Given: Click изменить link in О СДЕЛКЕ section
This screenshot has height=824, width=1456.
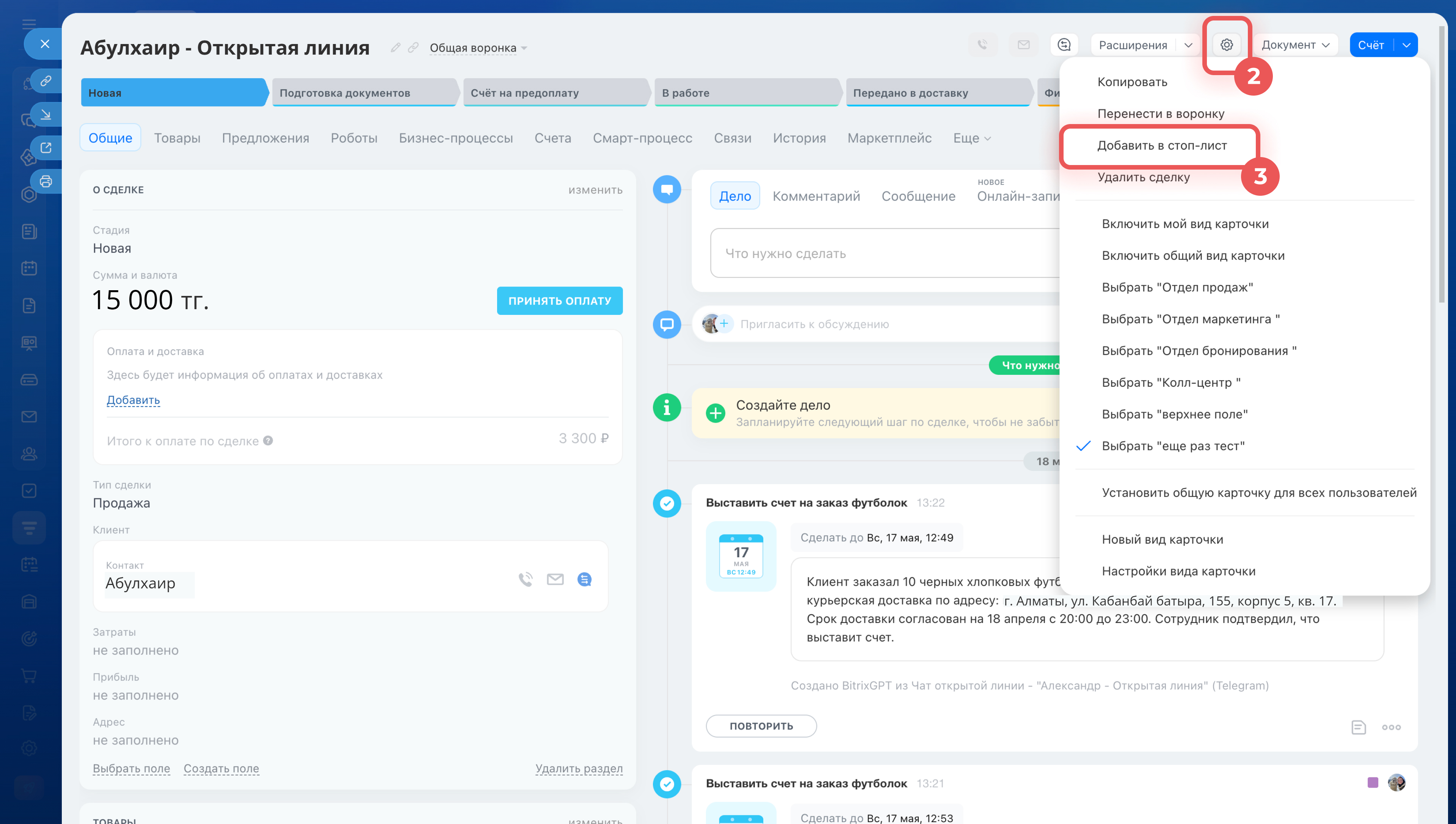Looking at the screenshot, I should coord(595,190).
